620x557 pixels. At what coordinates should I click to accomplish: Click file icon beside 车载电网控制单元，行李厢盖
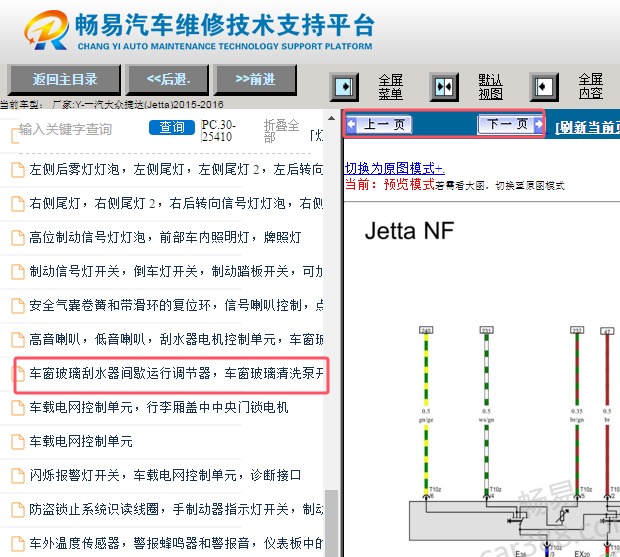17,408
